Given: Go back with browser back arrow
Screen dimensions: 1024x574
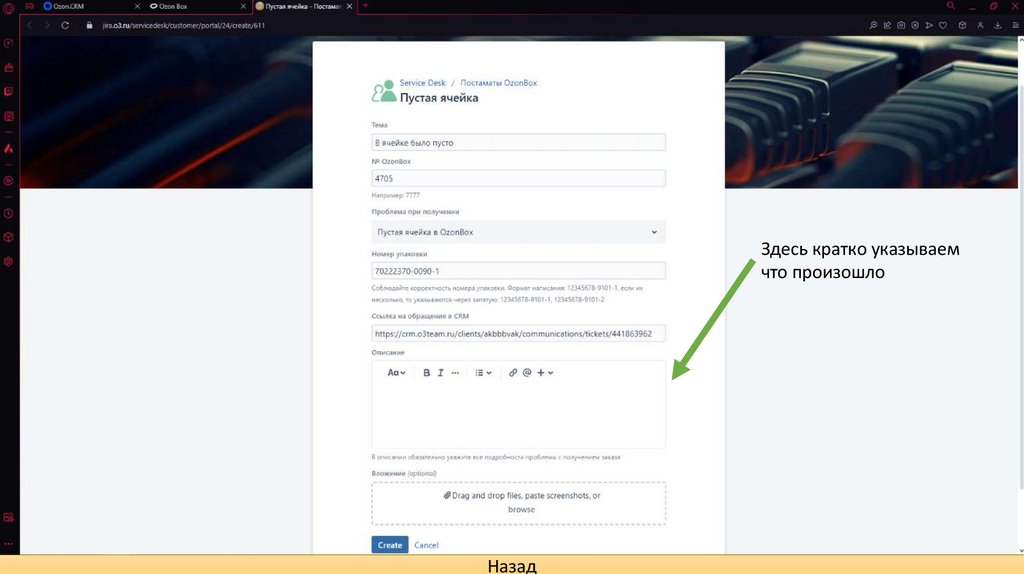Looking at the screenshot, I should (29, 25).
